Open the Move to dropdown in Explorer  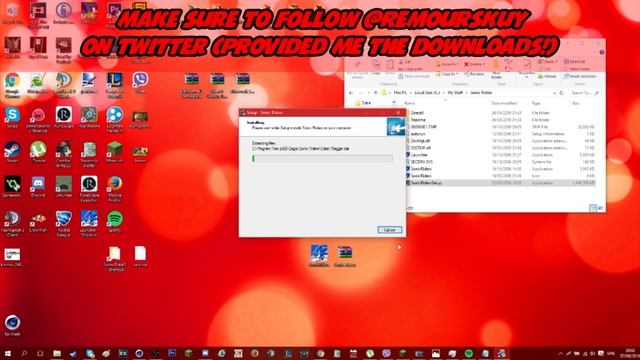[x=447, y=64]
